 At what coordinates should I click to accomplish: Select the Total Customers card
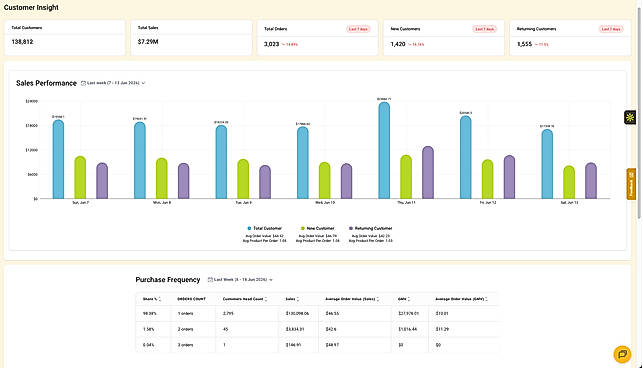point(65,38)
